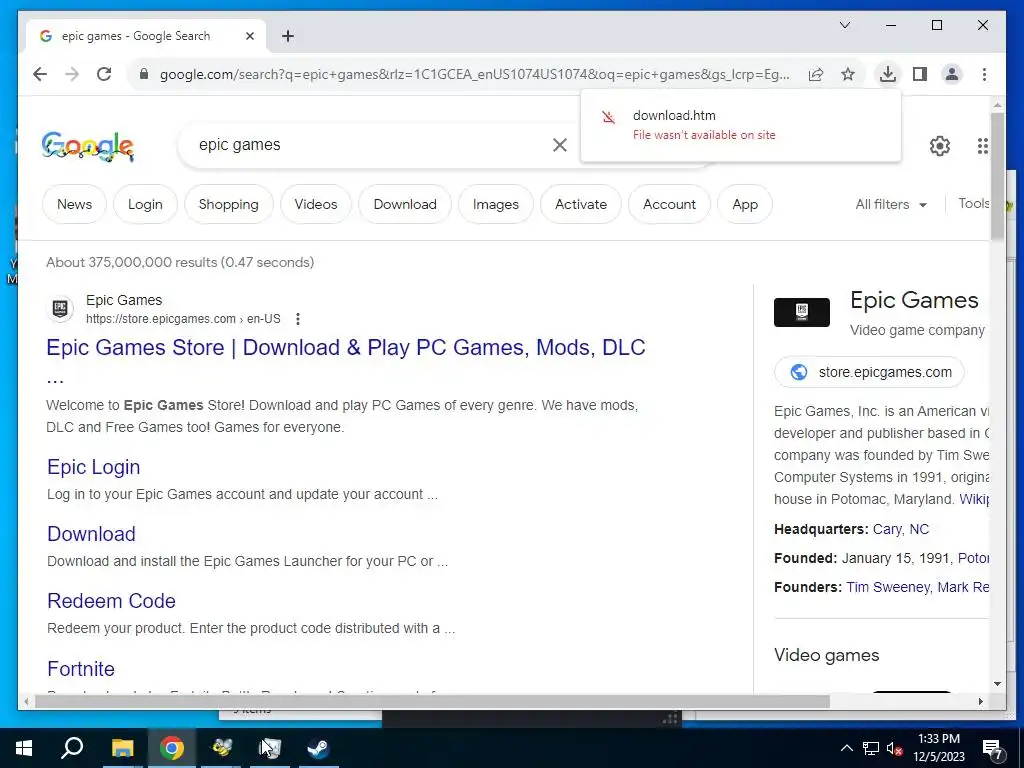
Task: Open the Epic Login sitelink
Action: click(93, 467)
